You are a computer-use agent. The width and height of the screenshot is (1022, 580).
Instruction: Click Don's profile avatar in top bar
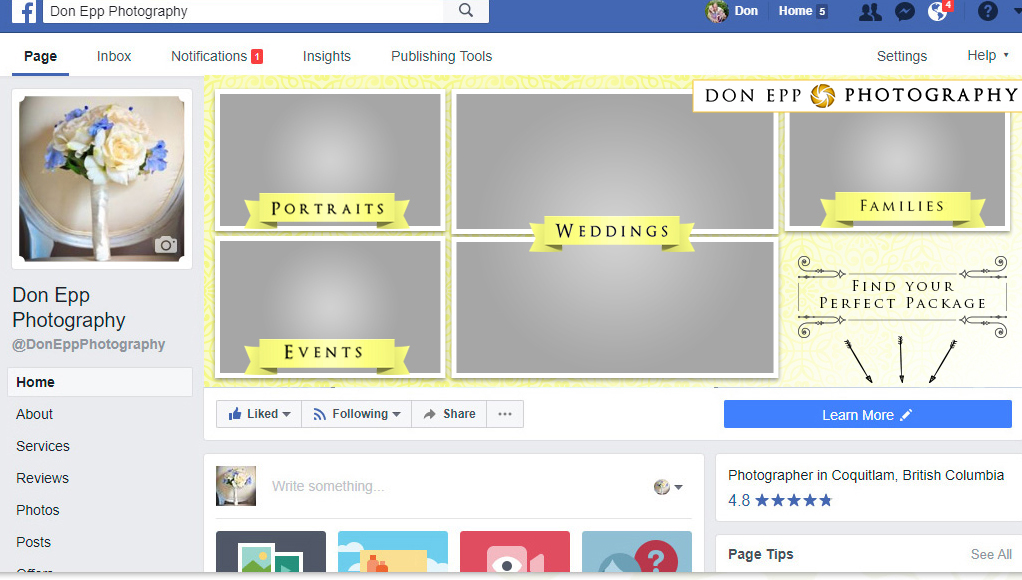coord(717,11)
